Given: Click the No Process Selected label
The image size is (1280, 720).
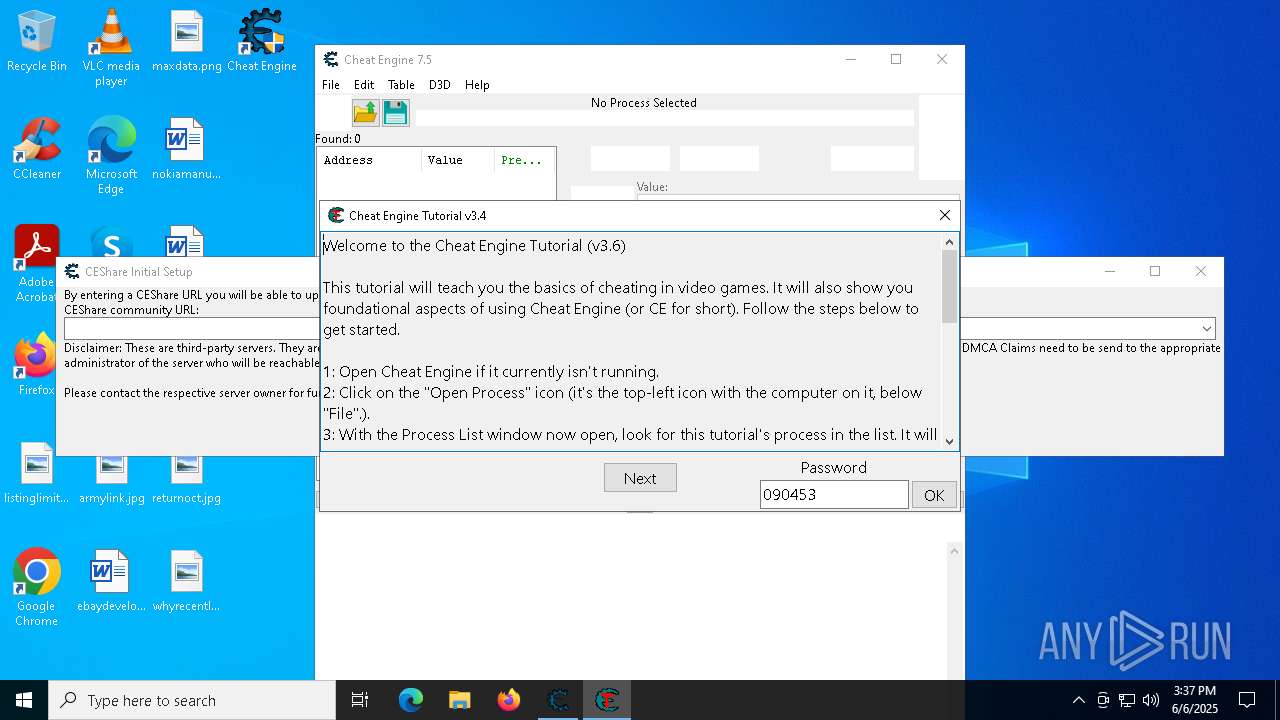Looking at the screenshot, I should pos(643,103).
